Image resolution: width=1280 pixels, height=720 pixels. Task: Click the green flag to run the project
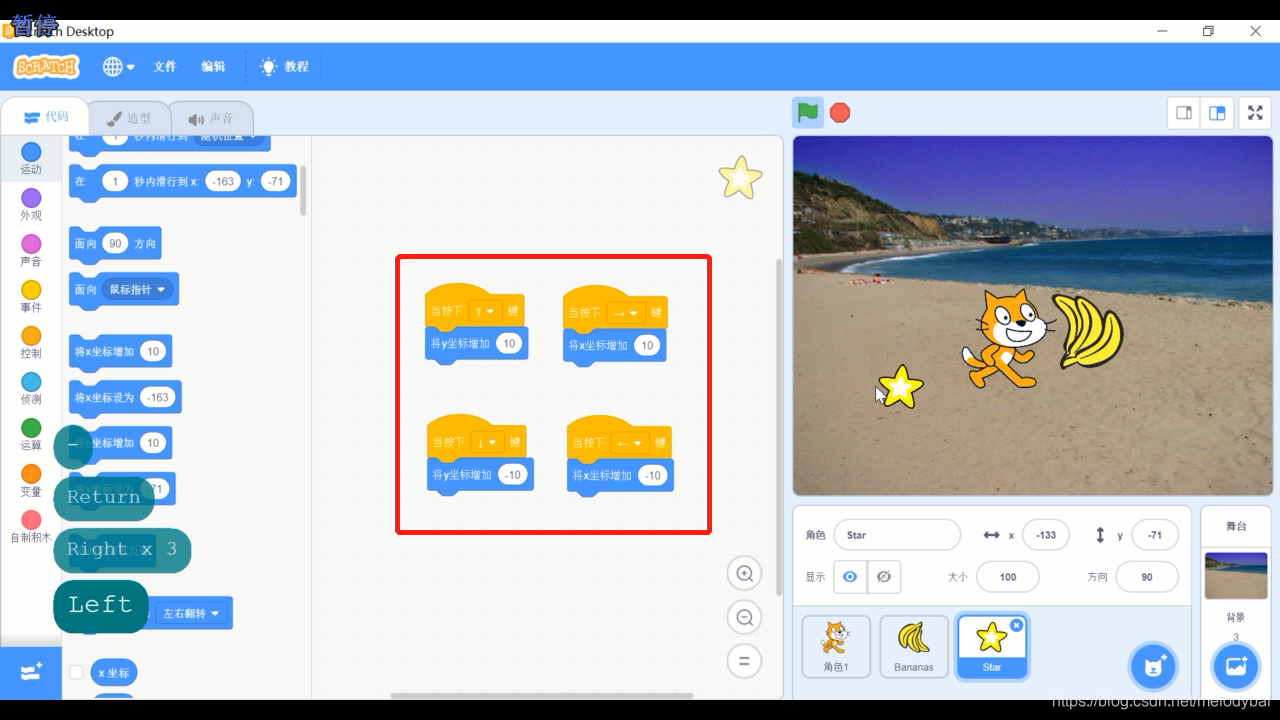808,112
